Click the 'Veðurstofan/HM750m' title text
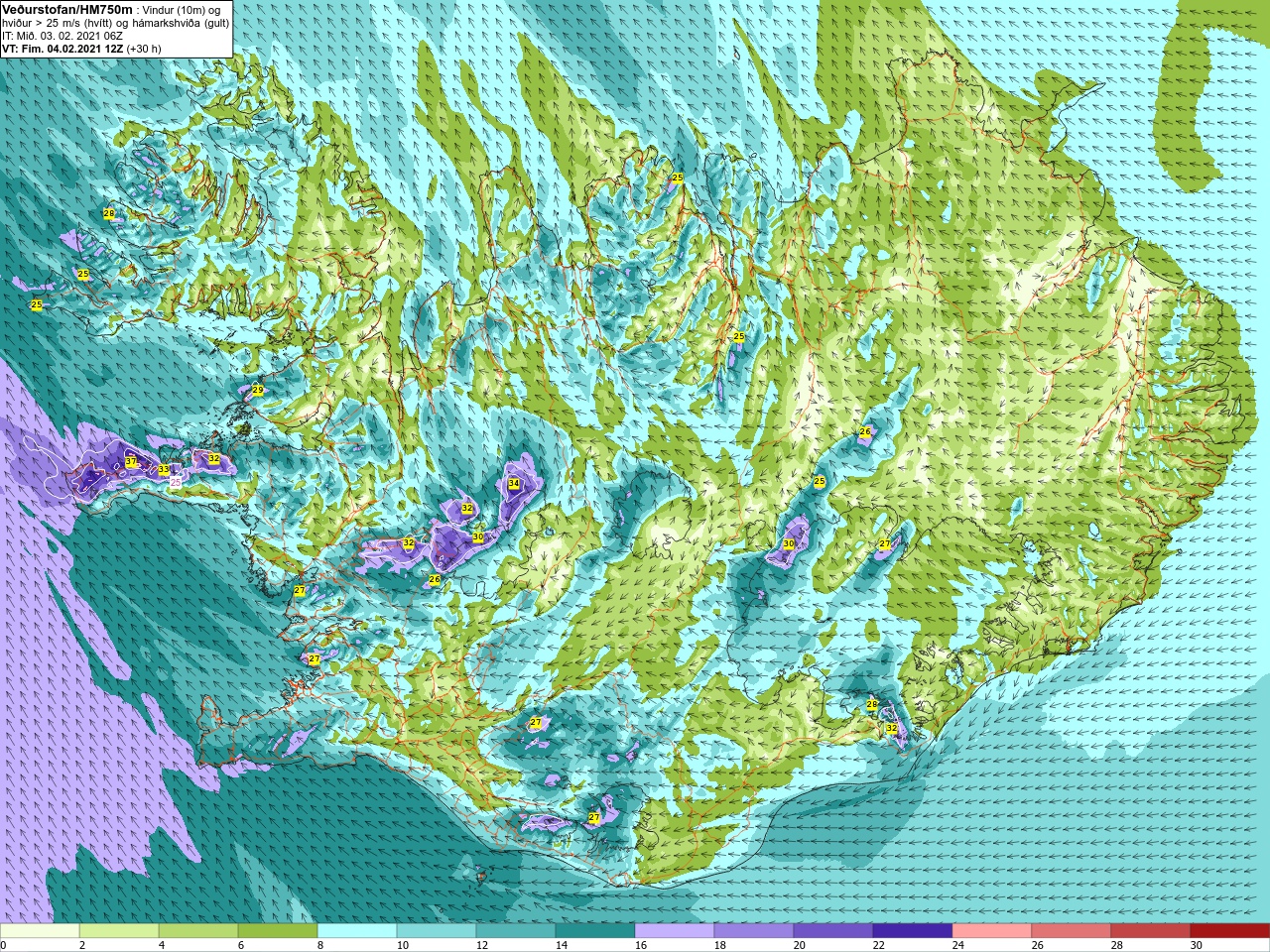Screen dimensions: 1270x952 (x=67, y=9)
